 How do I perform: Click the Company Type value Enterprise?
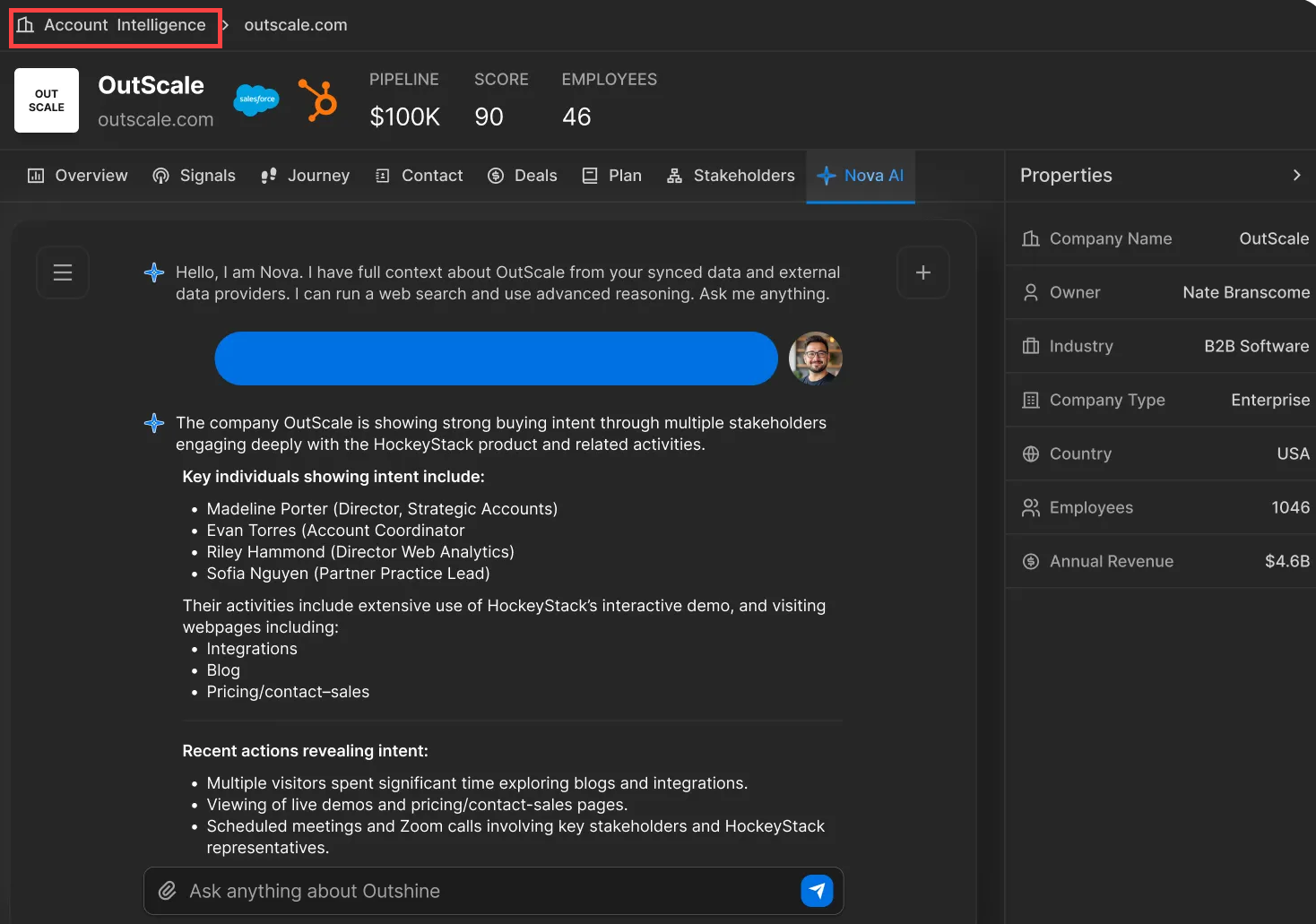click(x=1270, y=400)
